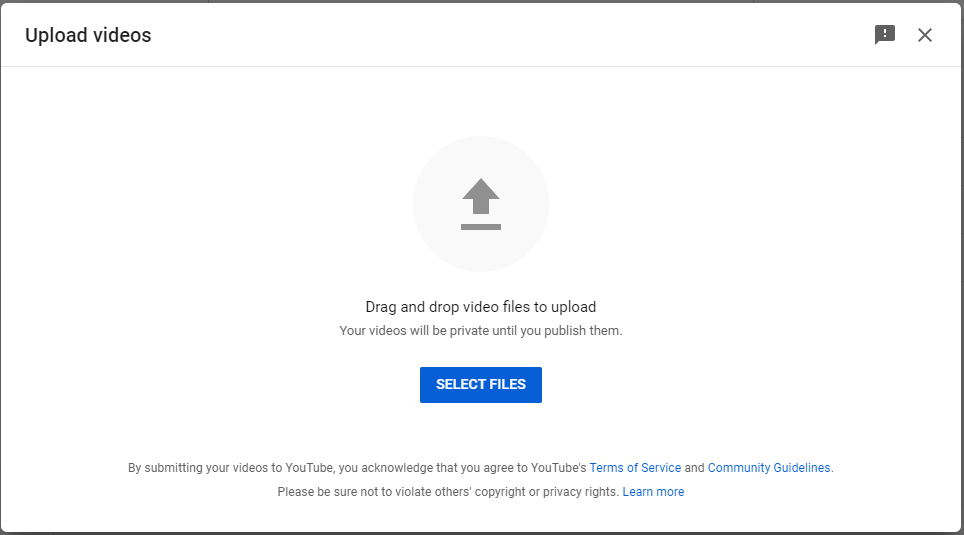
Task: Learn more about copyright and privacy rights
Action: tap(653, 492)
